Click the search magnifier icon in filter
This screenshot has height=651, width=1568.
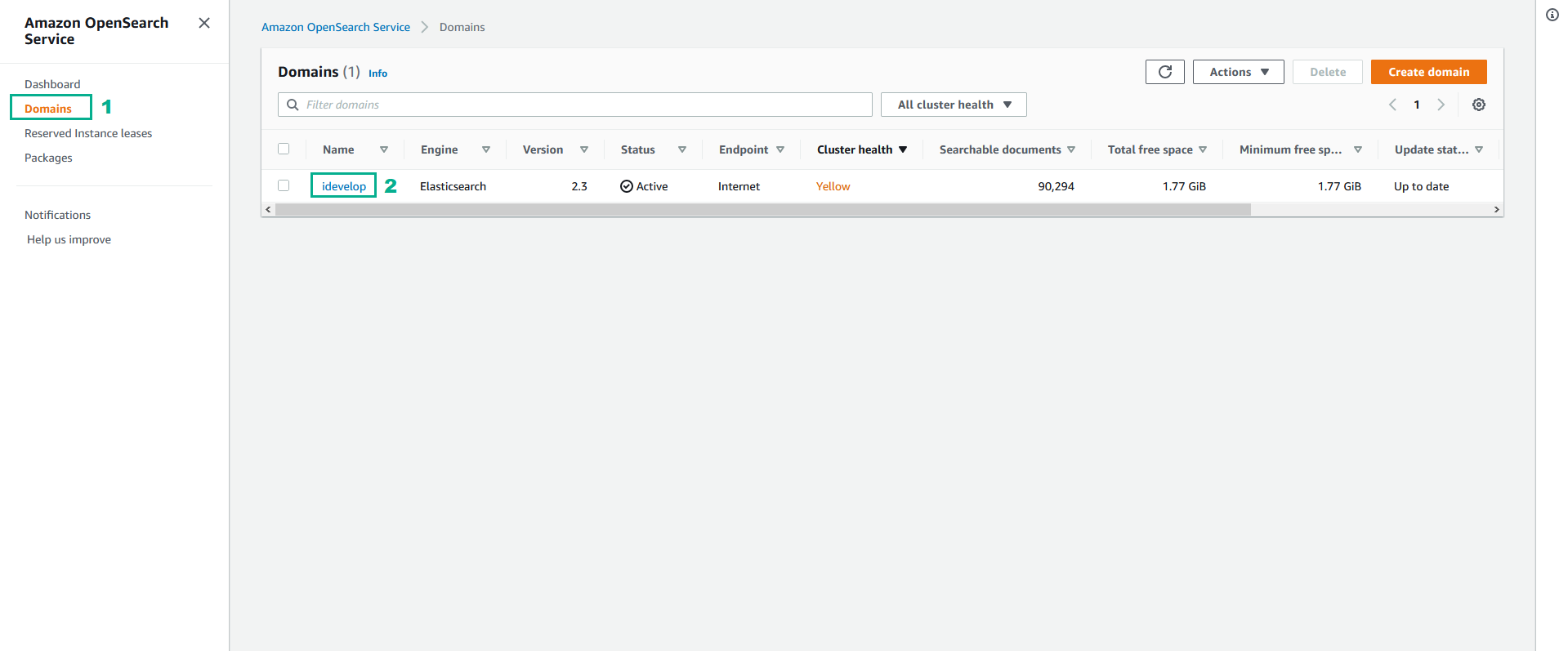click(293, 105)
